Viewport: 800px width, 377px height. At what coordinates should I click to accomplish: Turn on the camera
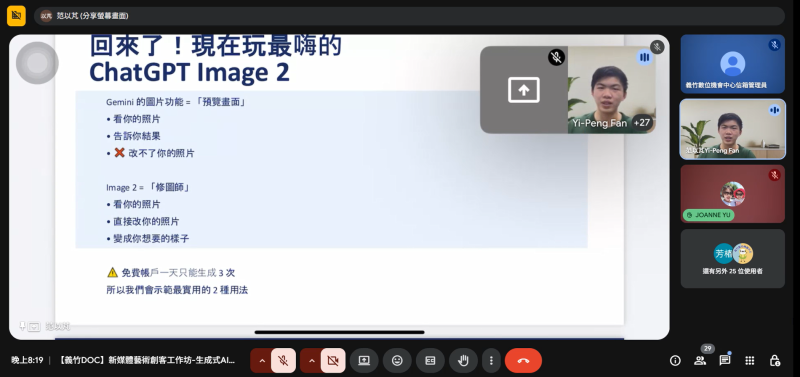[x=333, y=361]
